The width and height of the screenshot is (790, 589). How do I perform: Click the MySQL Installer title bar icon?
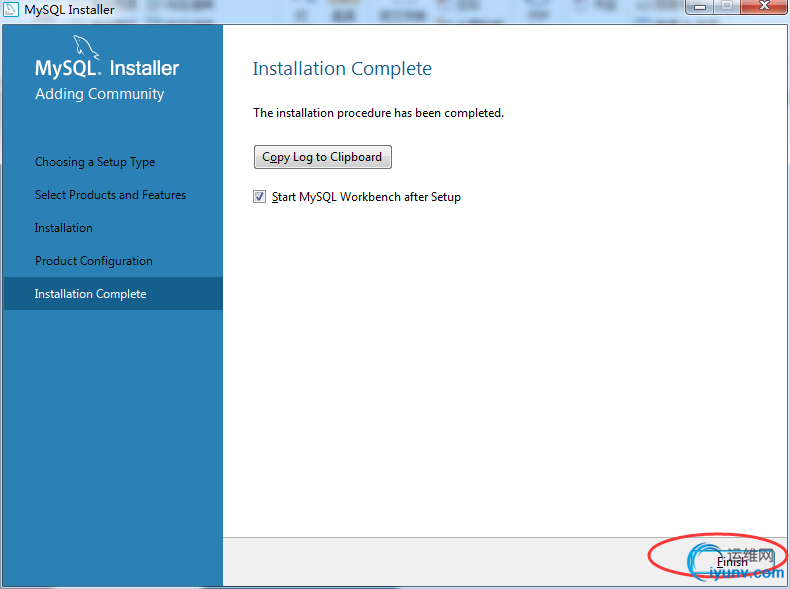click(x=11, y=9)
